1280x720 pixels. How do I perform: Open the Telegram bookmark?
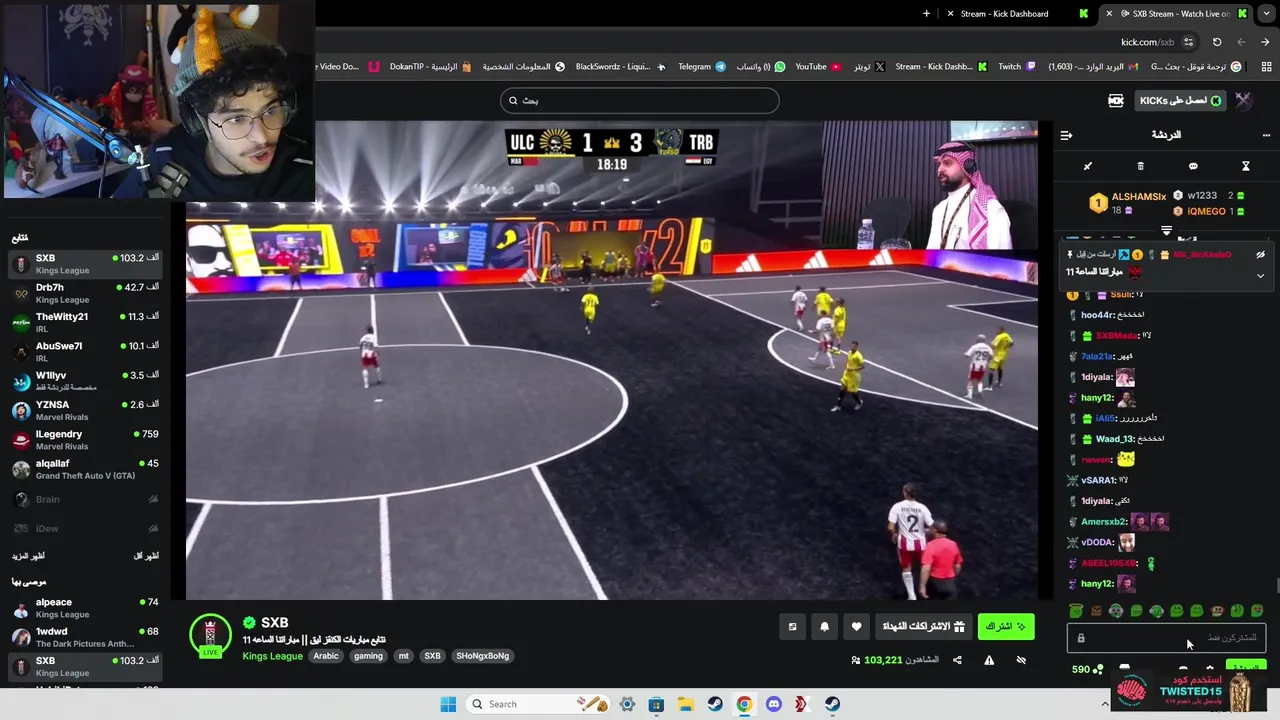(x=702, y=67)
